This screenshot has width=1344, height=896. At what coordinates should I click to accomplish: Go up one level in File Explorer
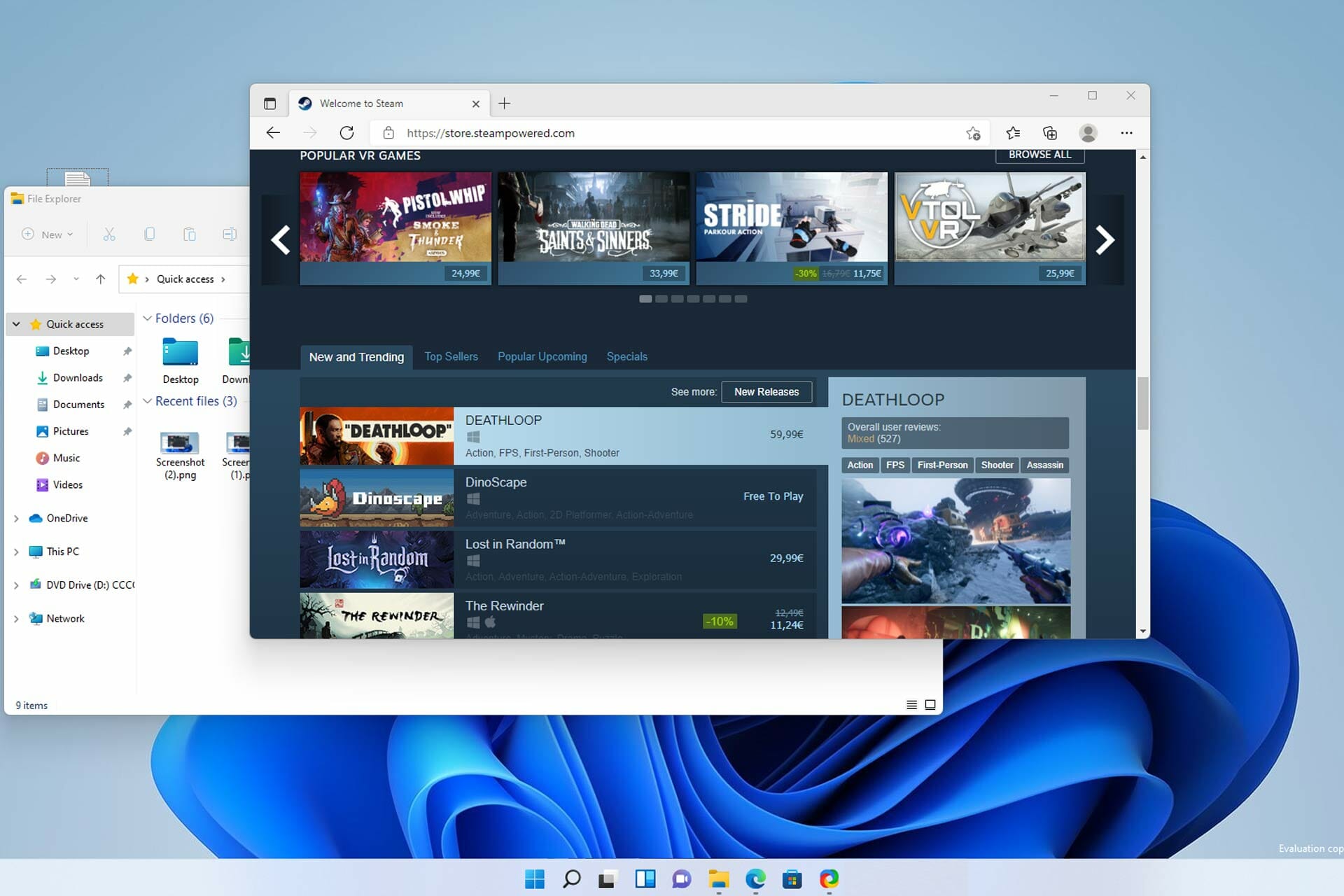point(101,279)
